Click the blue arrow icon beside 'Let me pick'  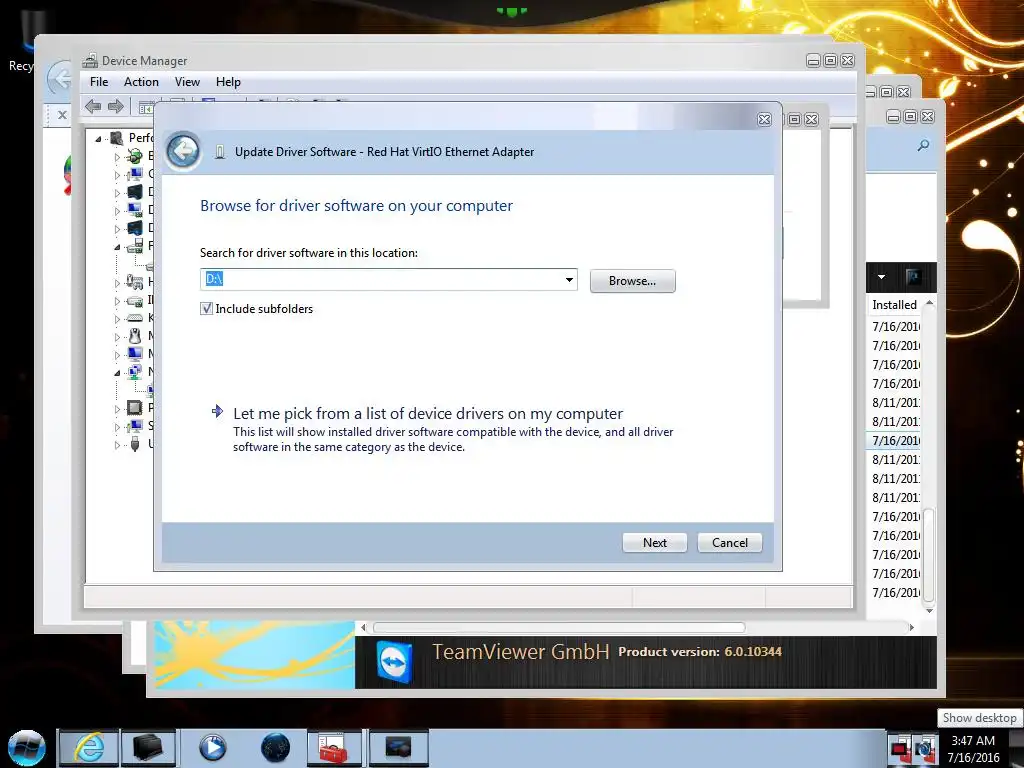point(217,411)
